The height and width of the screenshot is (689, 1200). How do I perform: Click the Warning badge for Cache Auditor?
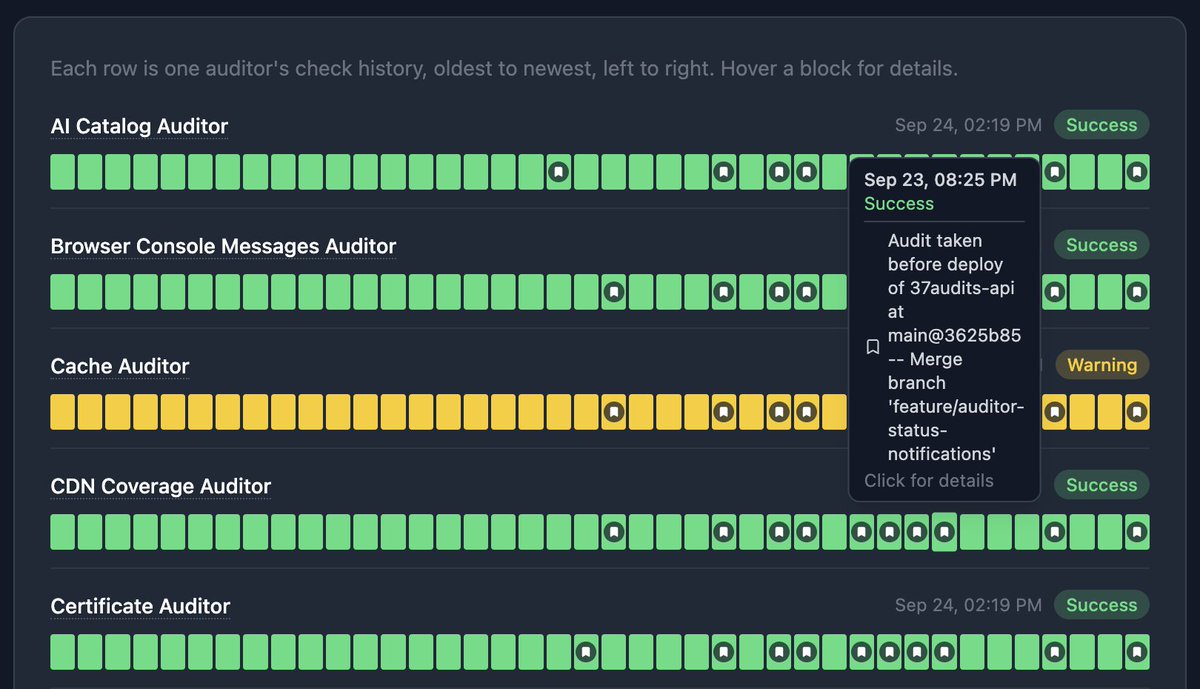click(x=1102, y=365)
